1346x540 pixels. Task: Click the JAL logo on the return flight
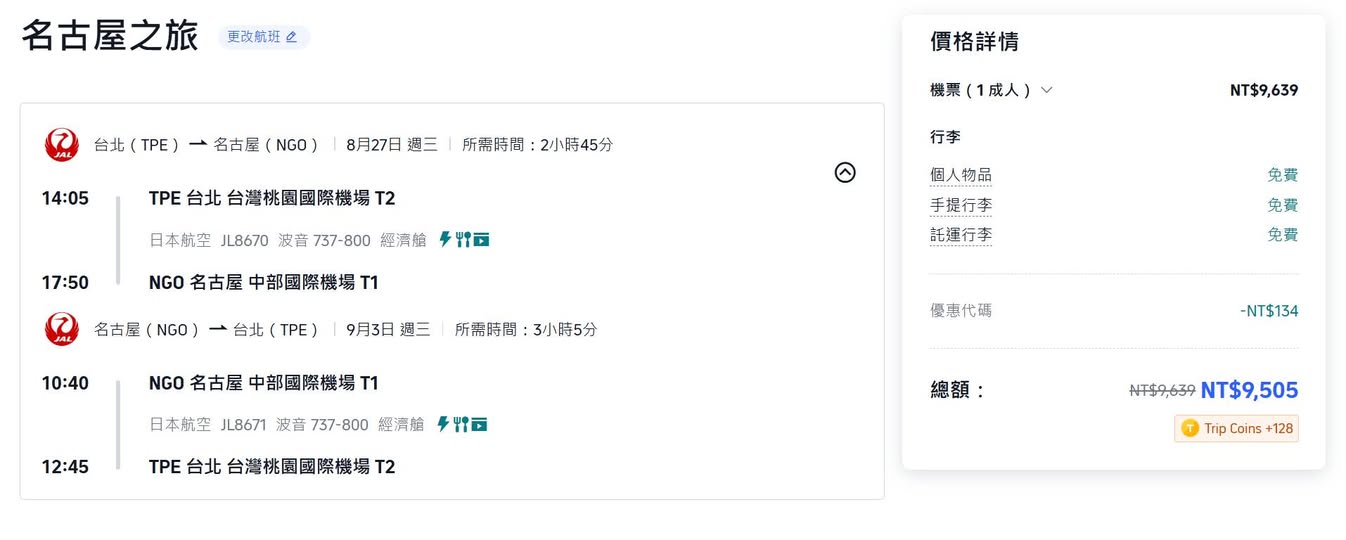[x=62, y=329]
